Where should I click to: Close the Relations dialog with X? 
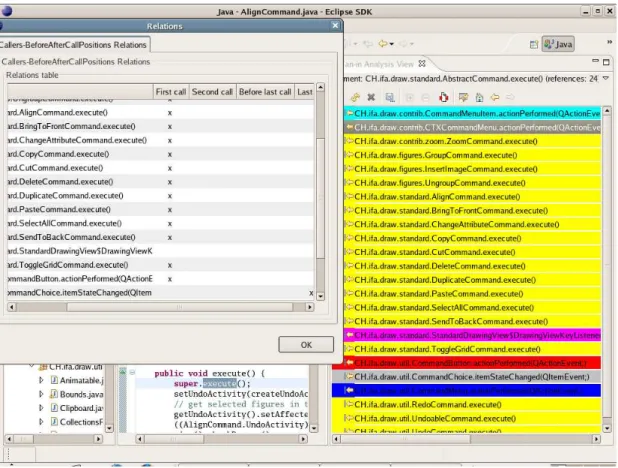[x=335, y=26]
